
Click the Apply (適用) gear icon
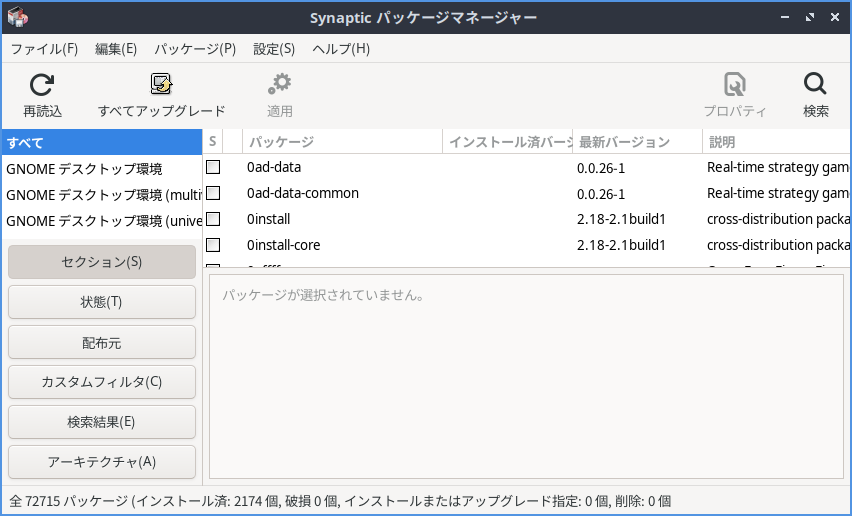pyautogui.click(x=279, y=86)
